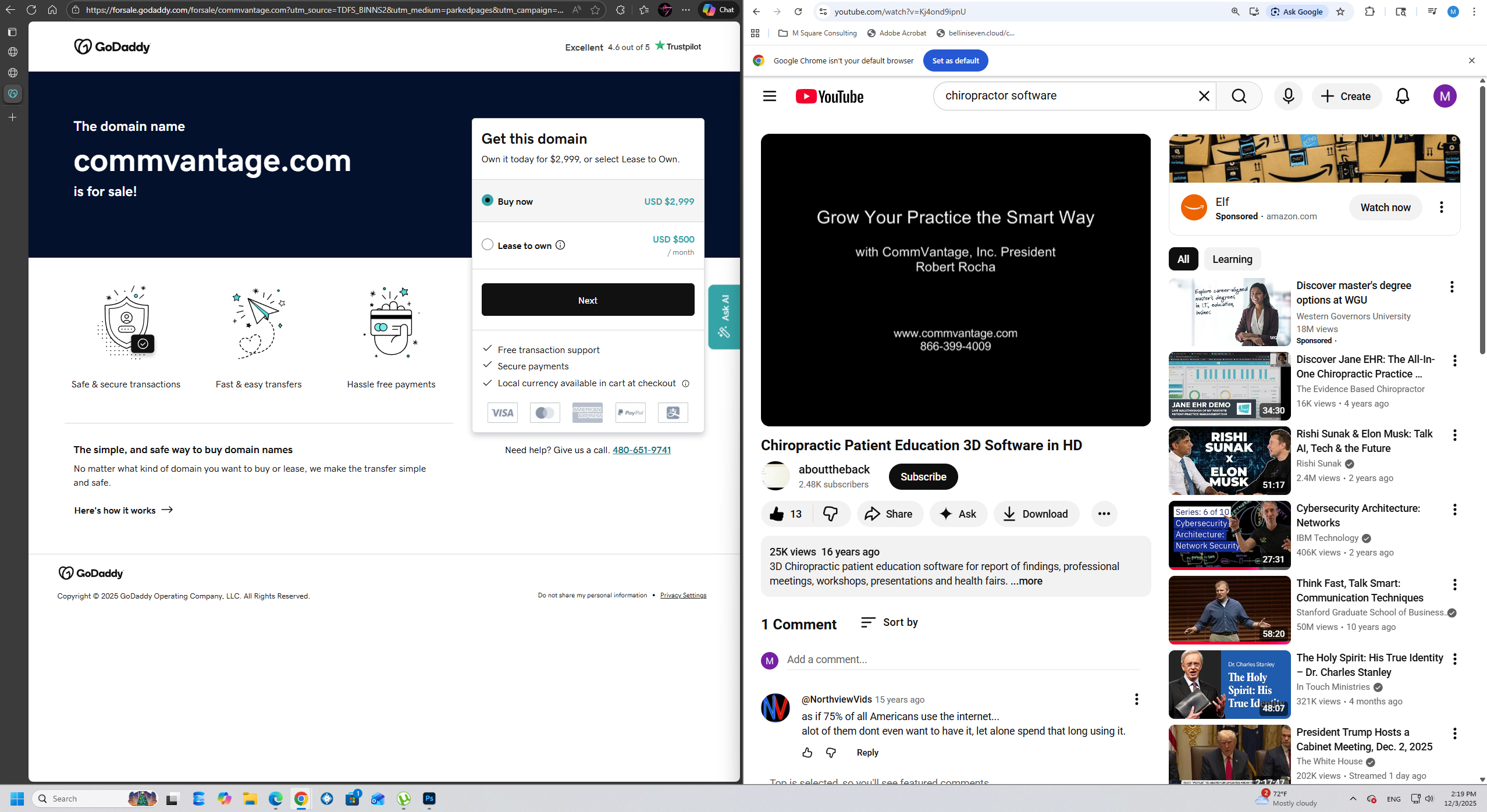The width and height of the screenshot is (1487, 812).
Task: Click the Lease to own info icon
Action: coord(560,245)
